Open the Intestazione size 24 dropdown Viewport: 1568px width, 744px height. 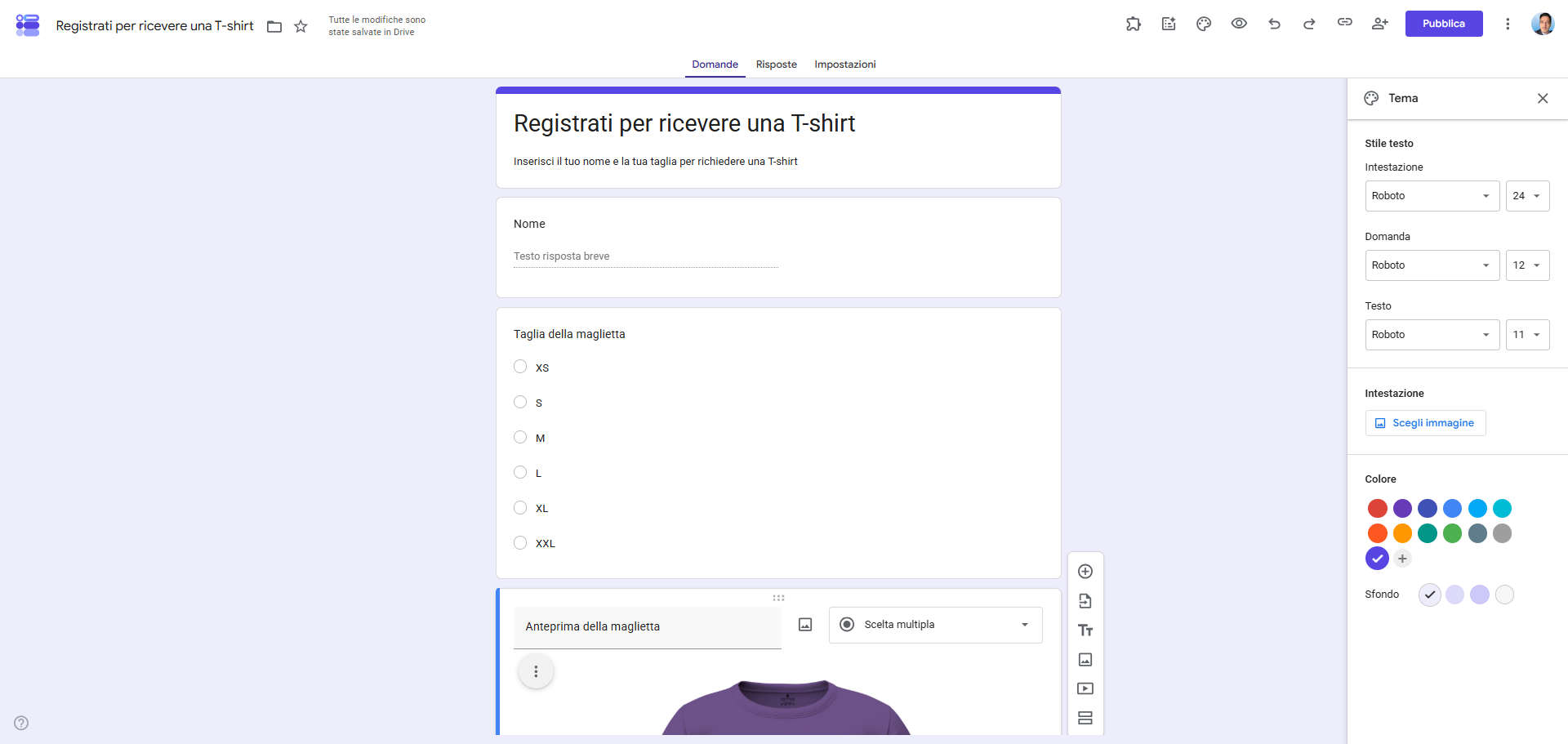click(x=1527, y=196)
